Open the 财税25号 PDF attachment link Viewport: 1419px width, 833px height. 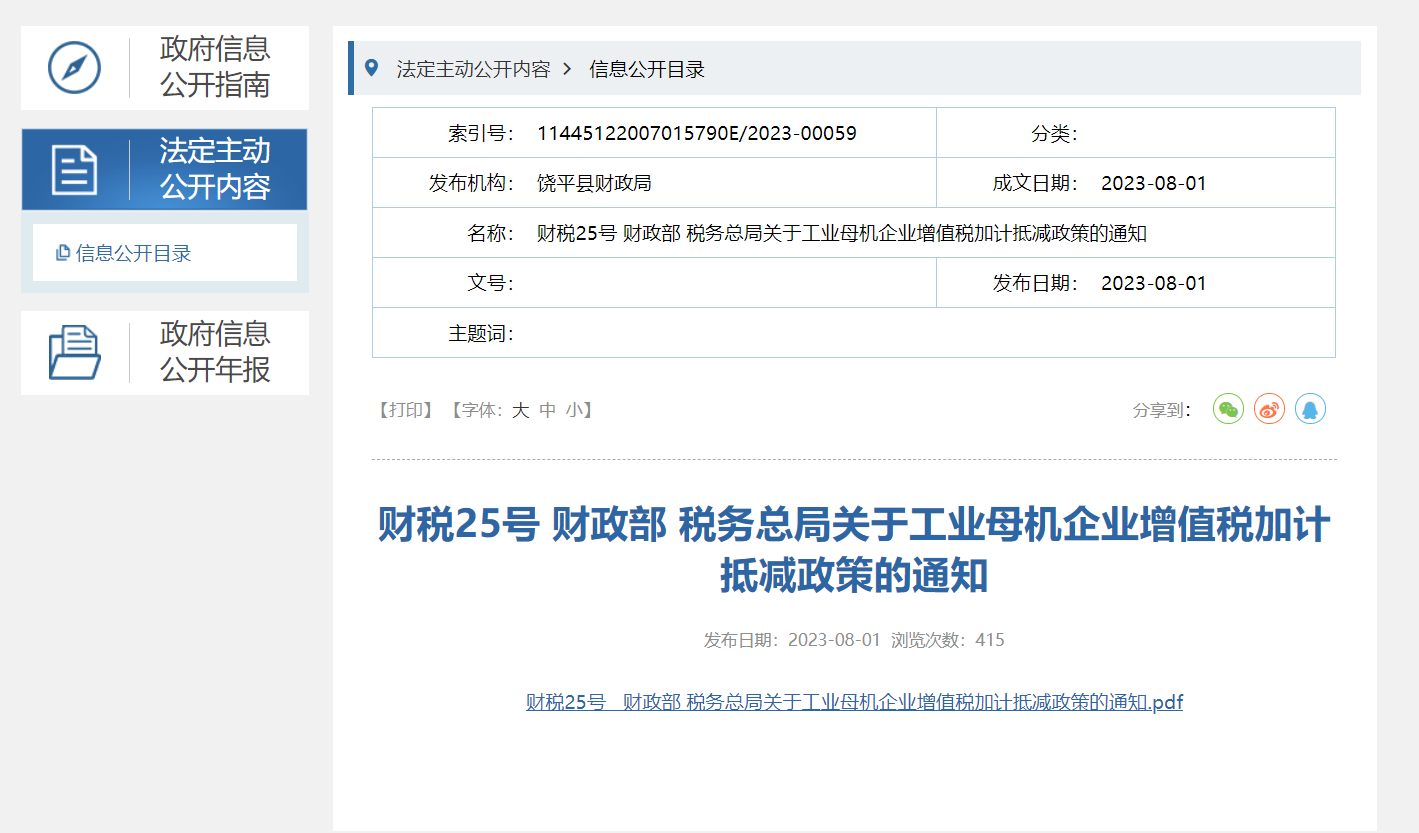854,702
